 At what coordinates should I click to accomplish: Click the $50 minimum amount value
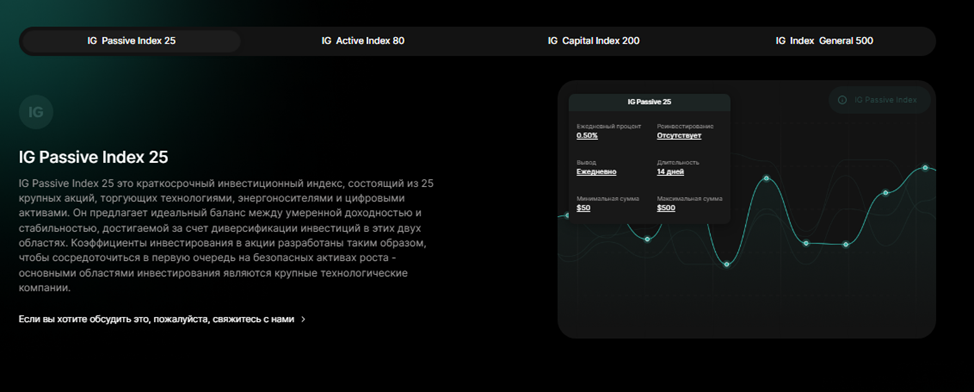[x=583, y=208]
